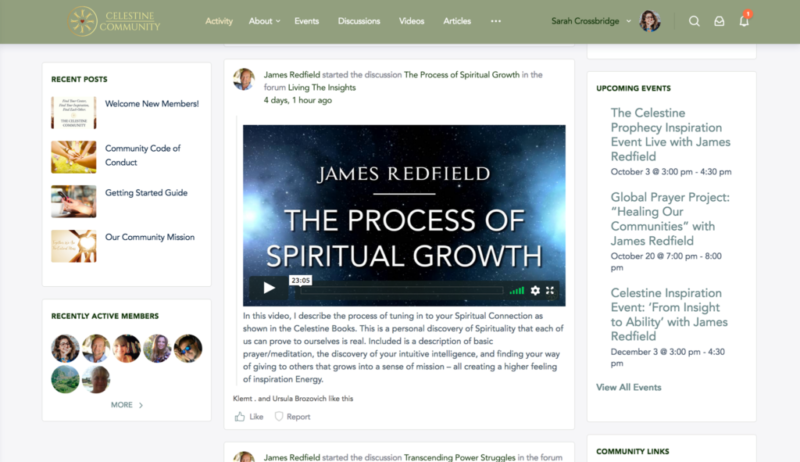Open the fourth recently active member avatar
The image size is (800, 462).
(x=157, y=348)
